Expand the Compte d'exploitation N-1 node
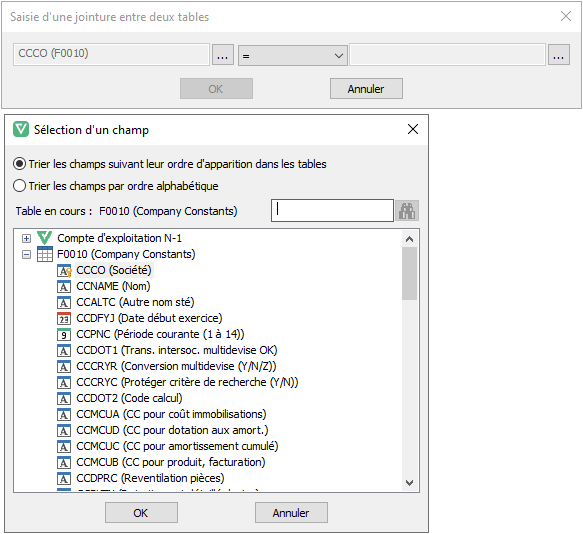 tap(26, 238)
